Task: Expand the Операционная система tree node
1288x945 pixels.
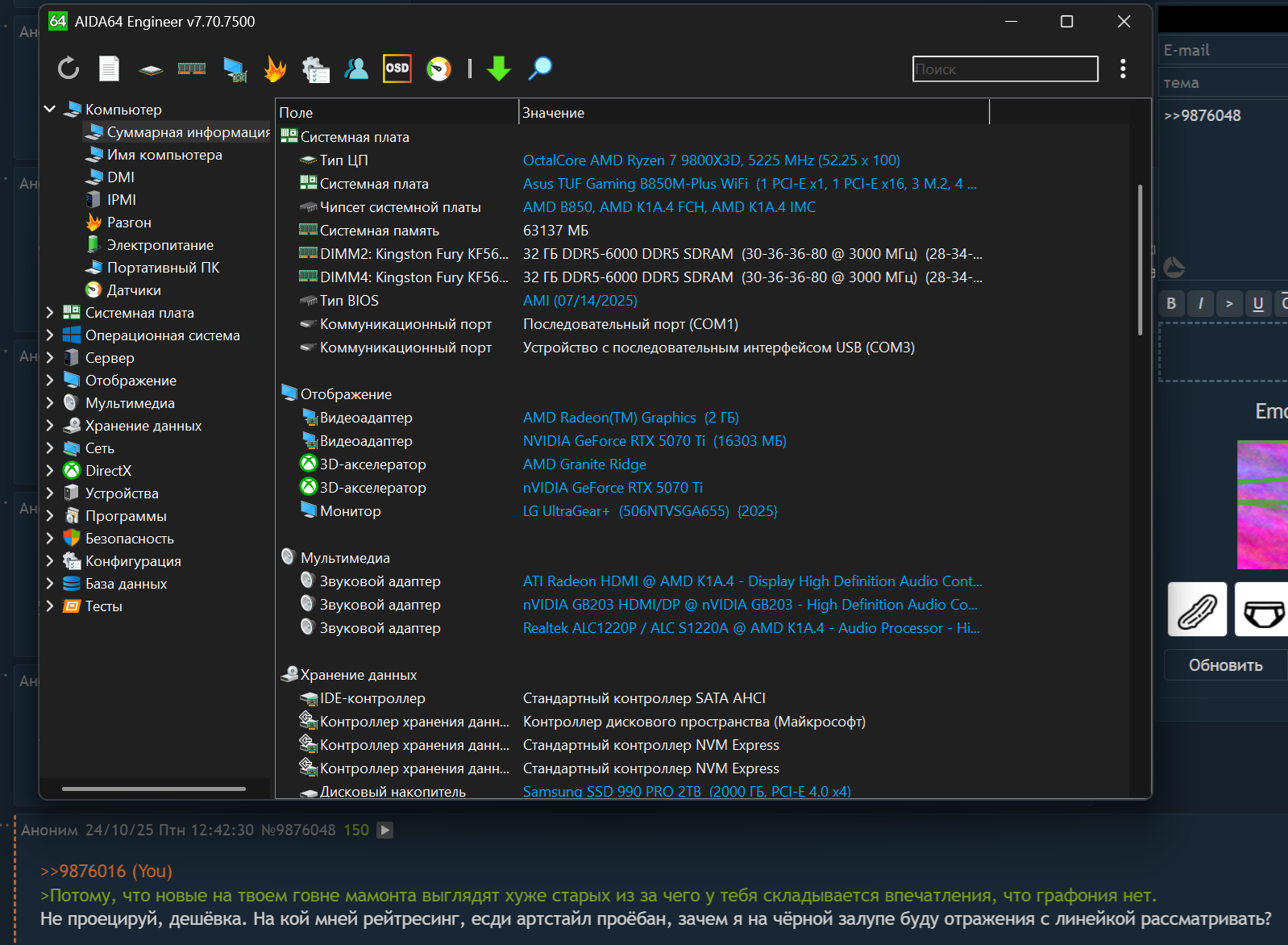Action: (x=50, y=335)
